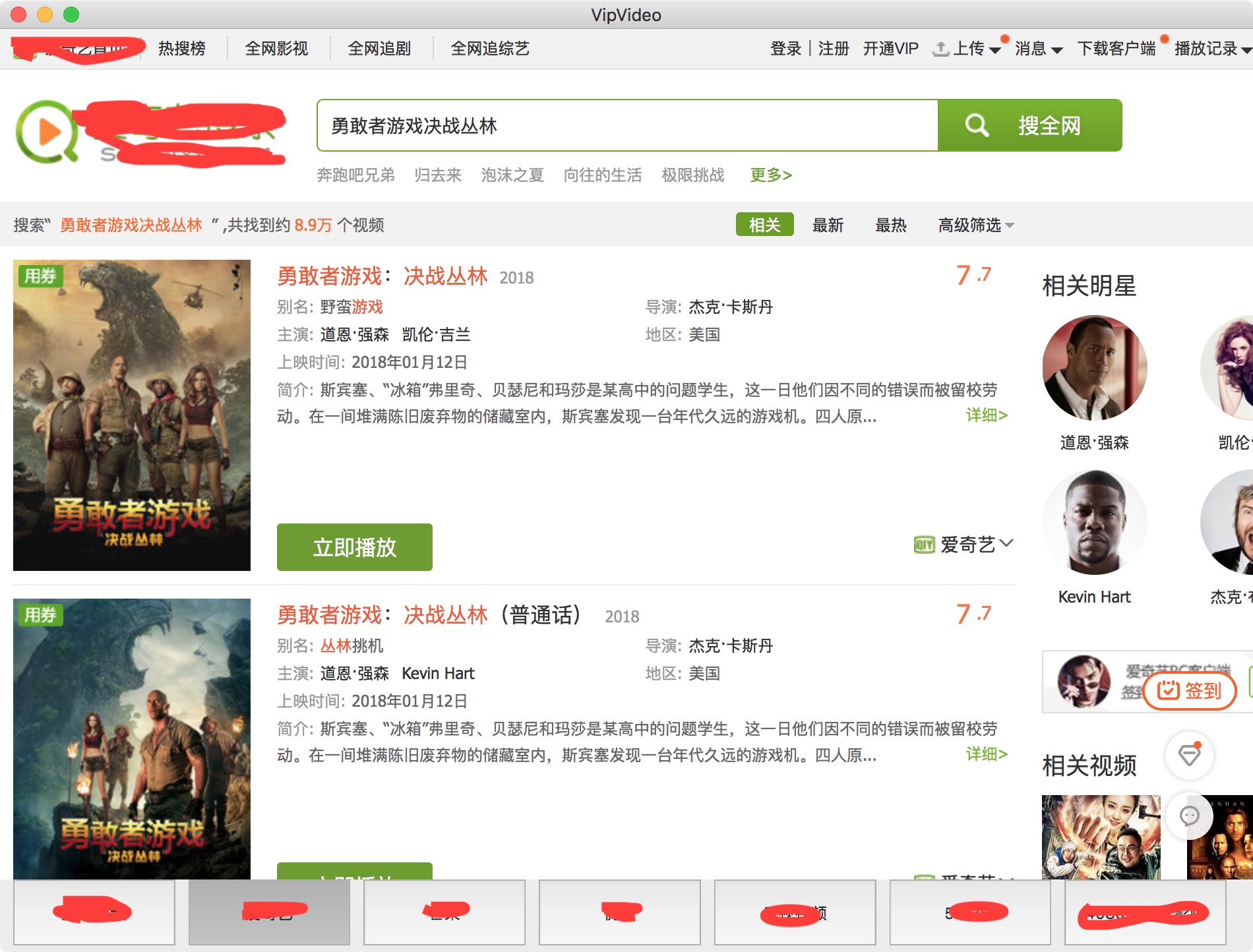This screenshot has height=952, width=1253.
Task: Click hot search 泡沫之夏
Action: point(512,175)
